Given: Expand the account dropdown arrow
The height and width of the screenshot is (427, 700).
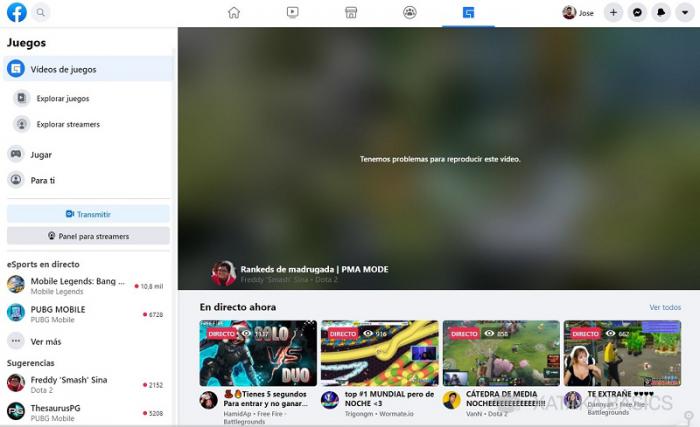Looking at the screenshot, I should click(x=685, y=12).
